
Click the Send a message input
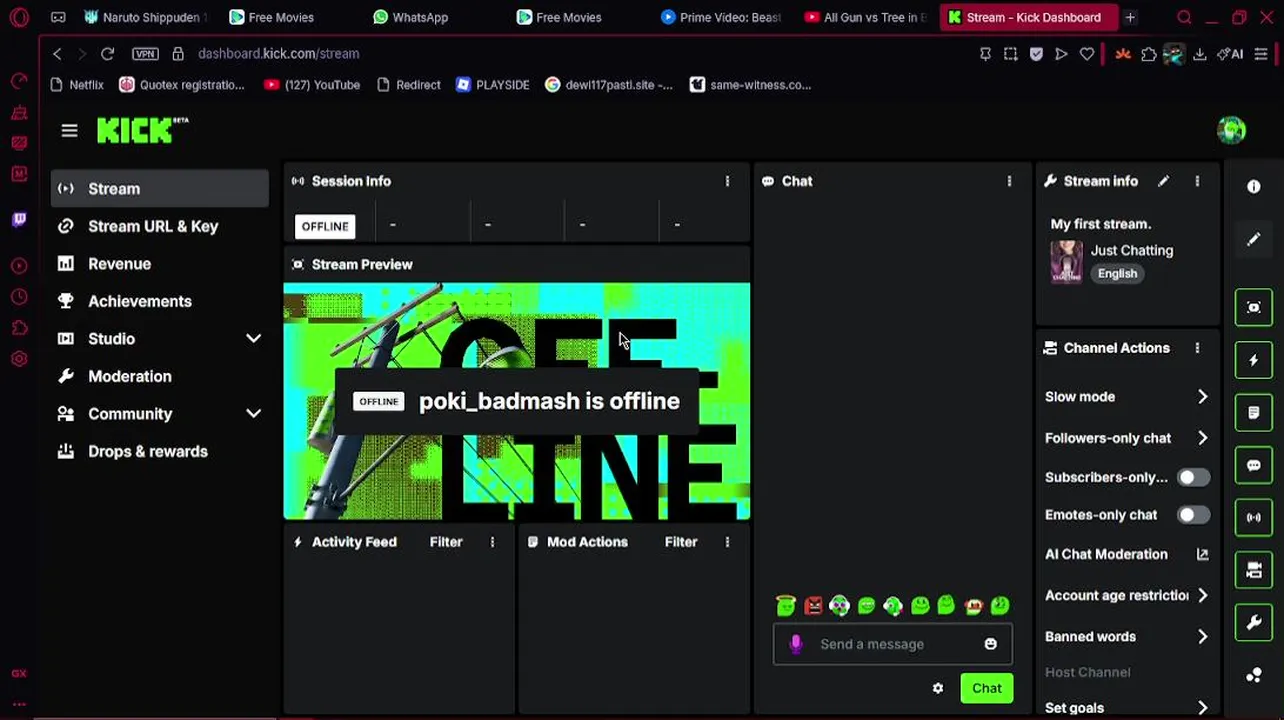click(x=893, y=644)
